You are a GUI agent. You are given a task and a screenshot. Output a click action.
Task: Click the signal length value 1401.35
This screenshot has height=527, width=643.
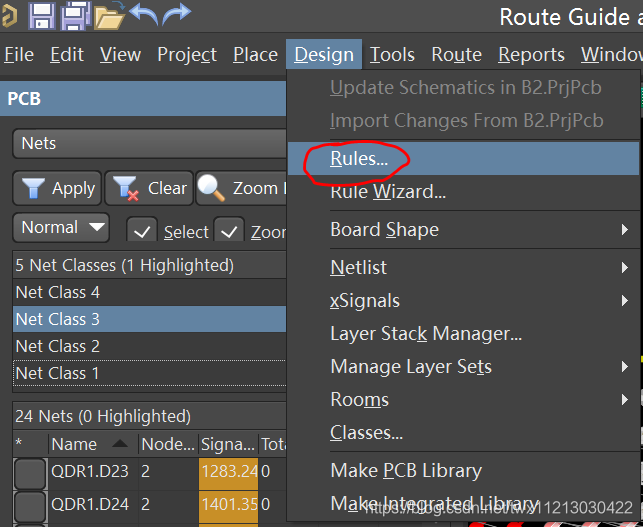[228, 507]
